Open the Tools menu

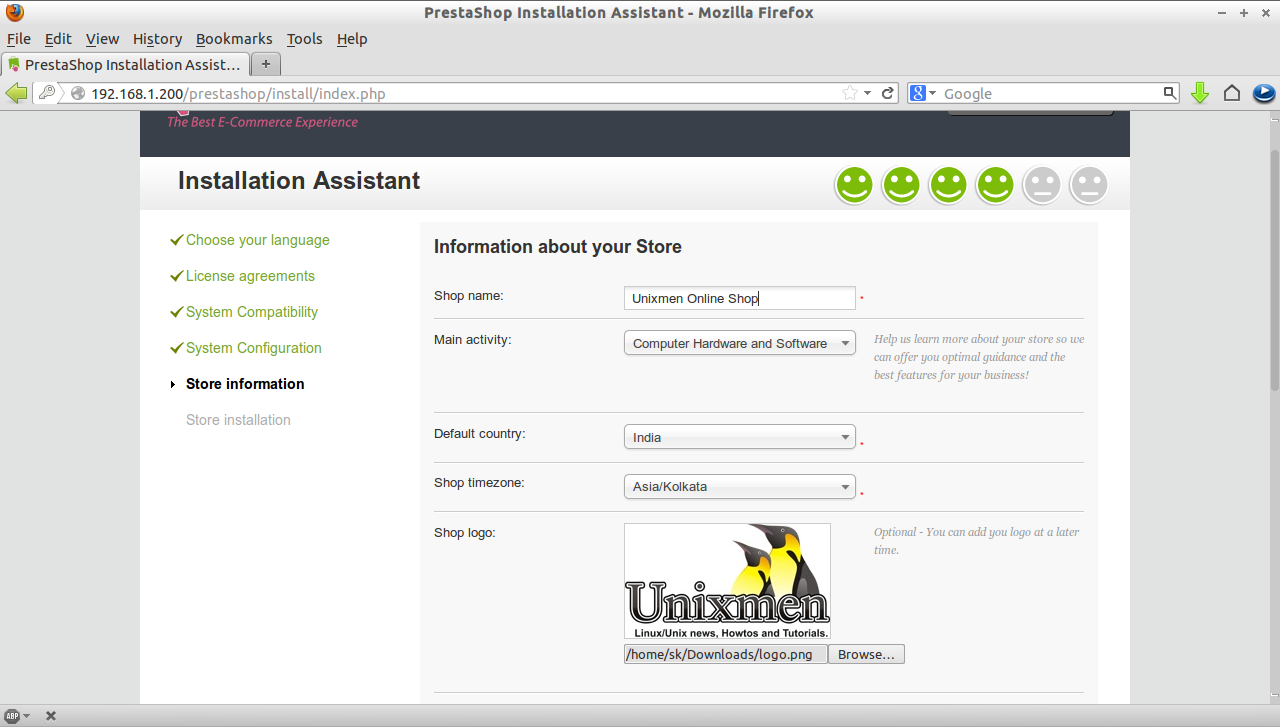pos(304,39)
